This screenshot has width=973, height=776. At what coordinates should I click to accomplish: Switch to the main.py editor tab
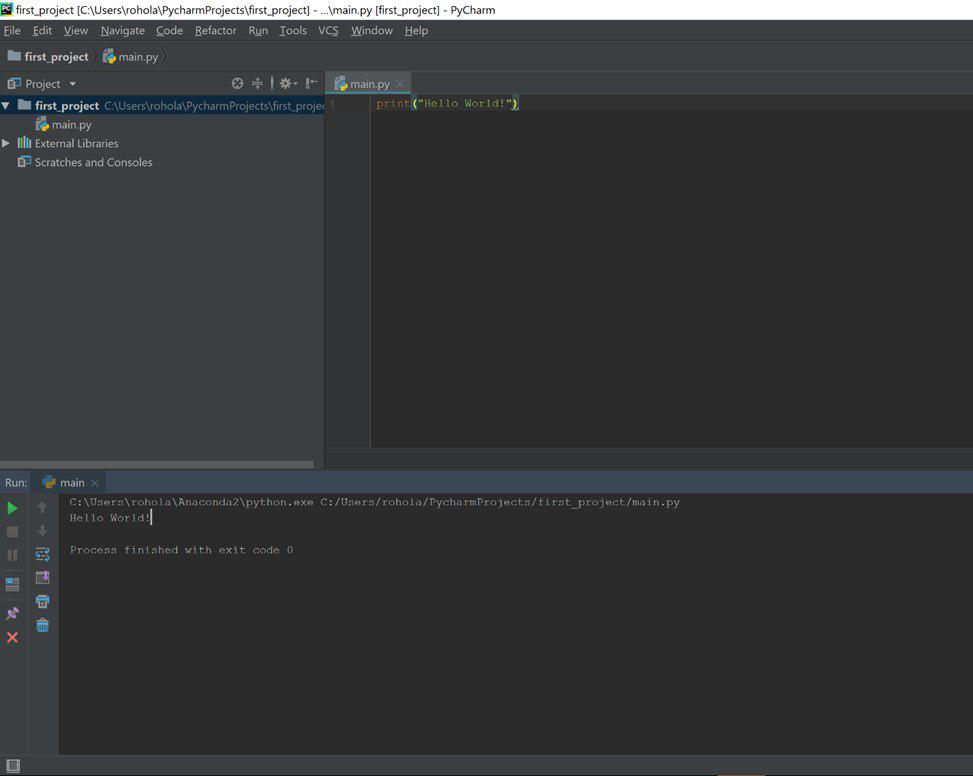point(368,84)
